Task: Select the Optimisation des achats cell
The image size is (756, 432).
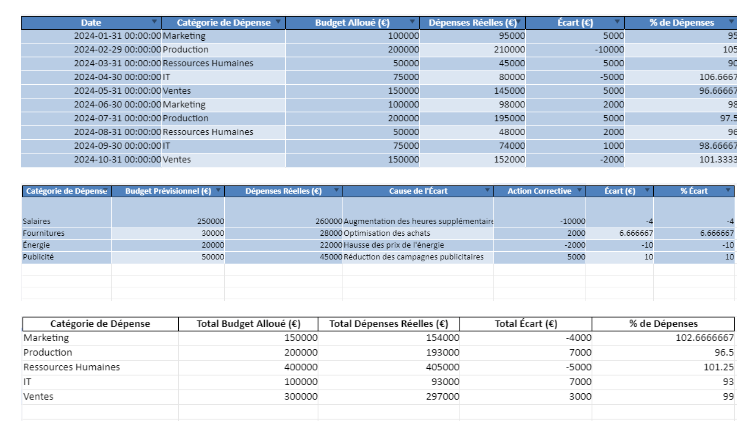Action: 418,233
